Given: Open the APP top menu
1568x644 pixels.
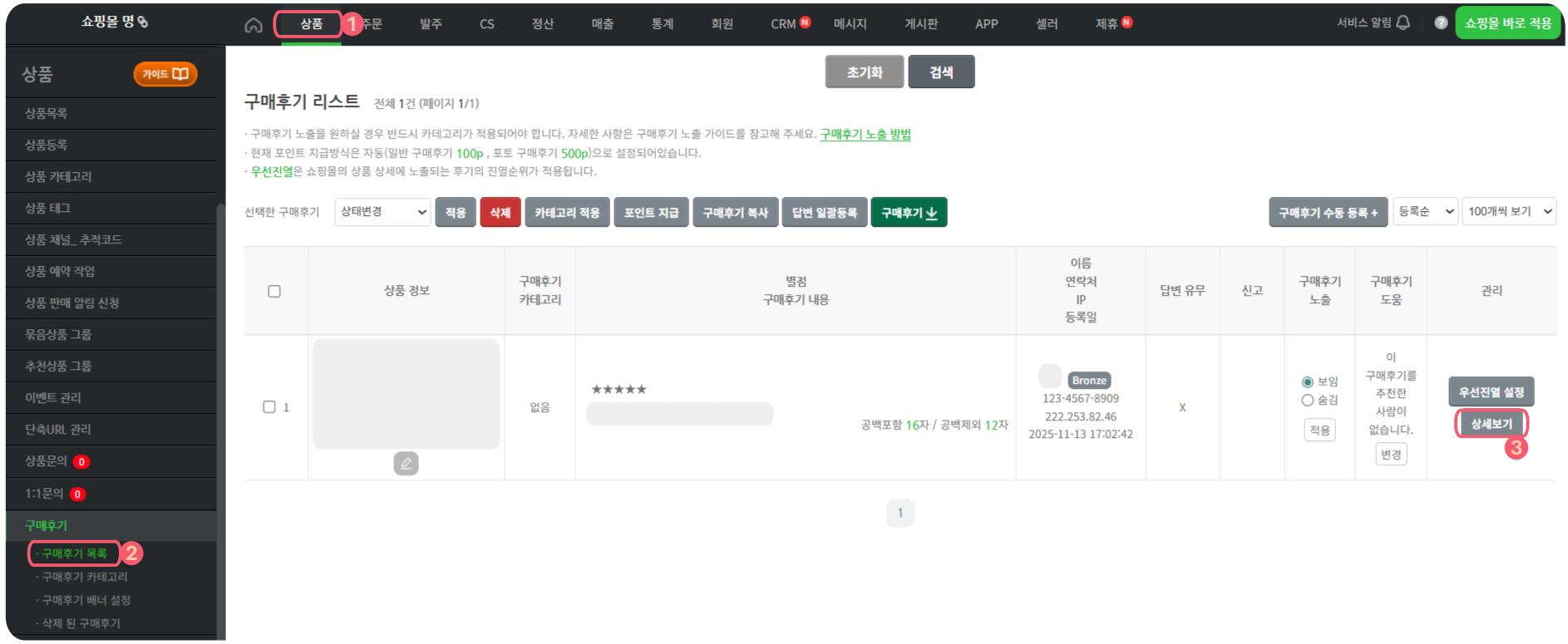Looking at the screenshot, I should click(x=987, y=24).
